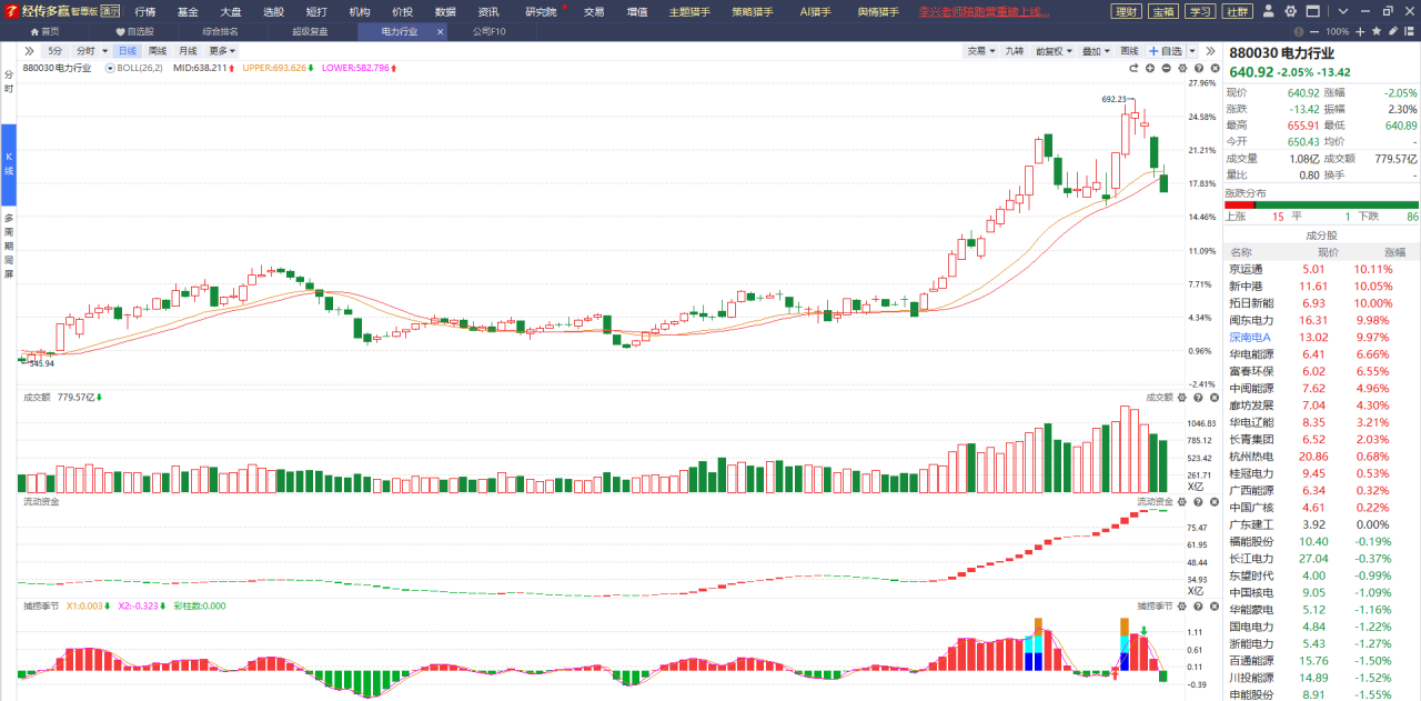Click the star favorite icon near 100%
The image size is (1421, 701).
pos(1377,32)
